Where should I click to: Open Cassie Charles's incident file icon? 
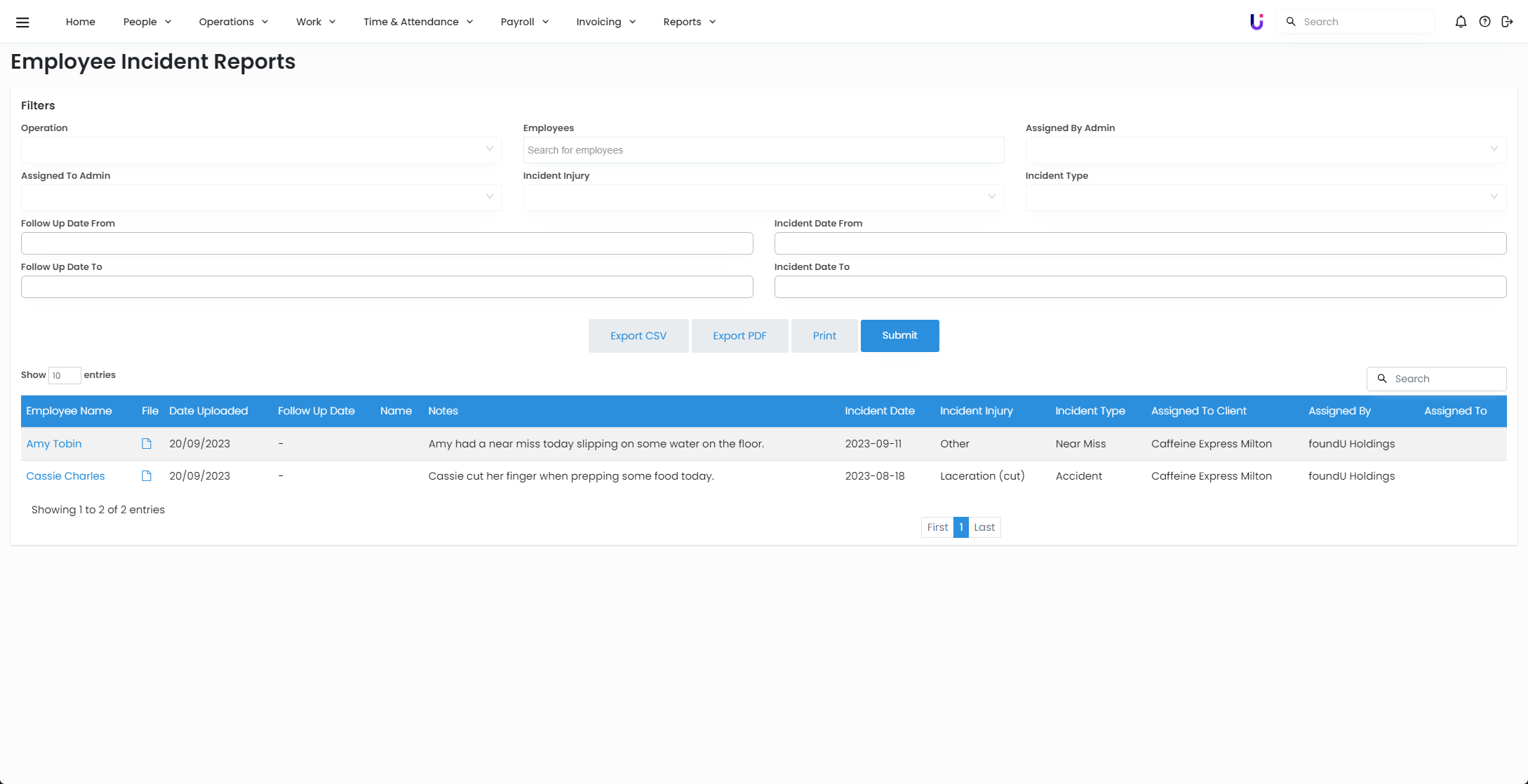point(147,475)
